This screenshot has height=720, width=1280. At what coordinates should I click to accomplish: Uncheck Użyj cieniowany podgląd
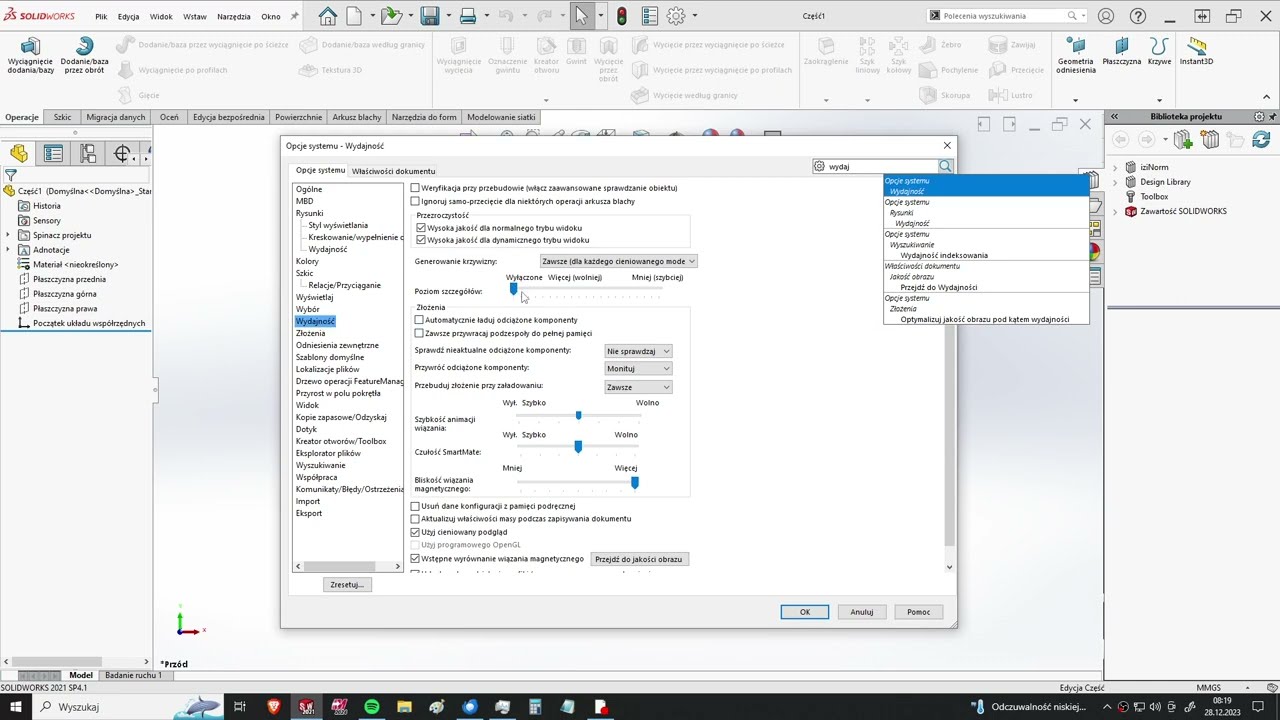pos(416,532)
